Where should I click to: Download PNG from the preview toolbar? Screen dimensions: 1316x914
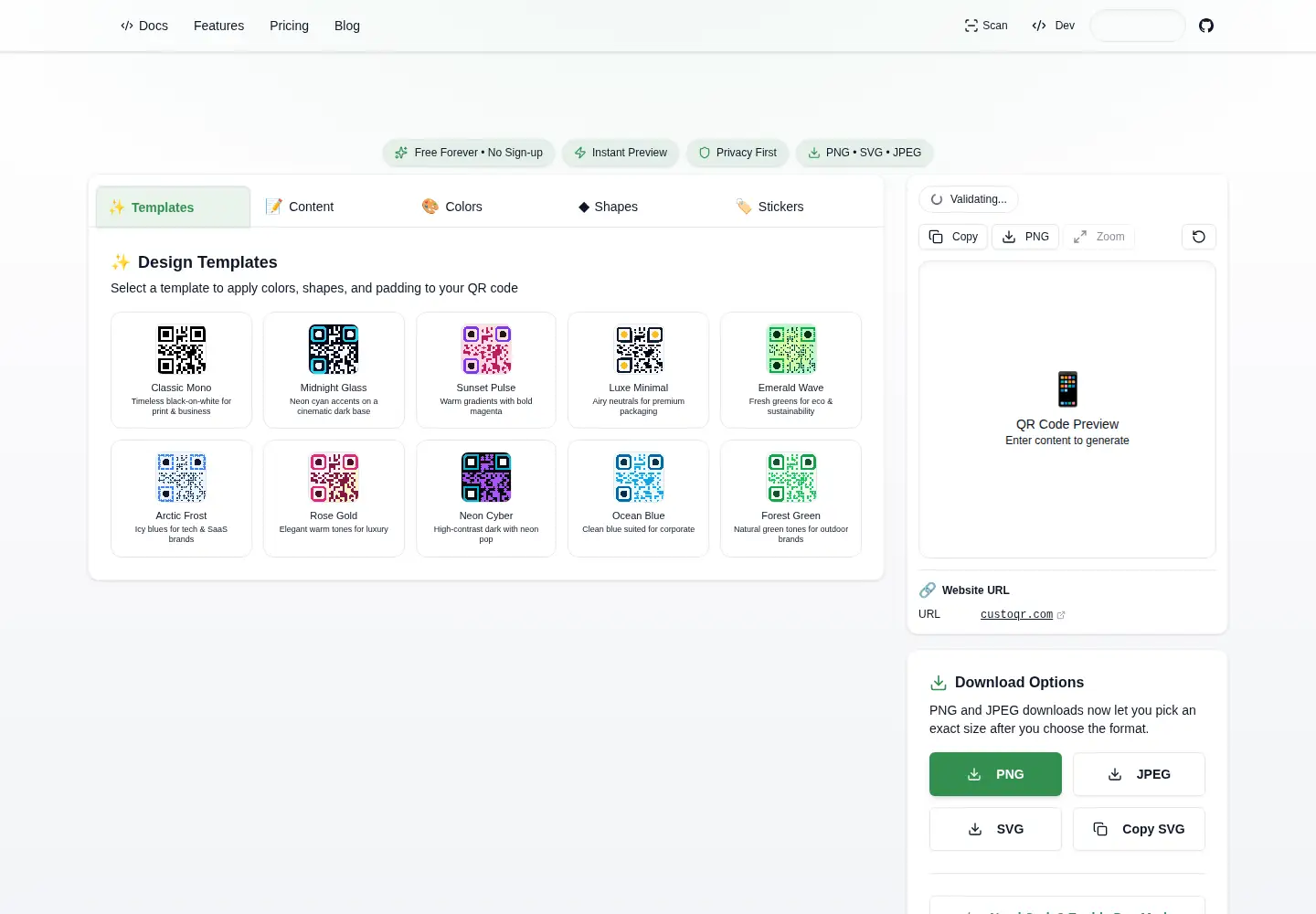coord(1025,237)
